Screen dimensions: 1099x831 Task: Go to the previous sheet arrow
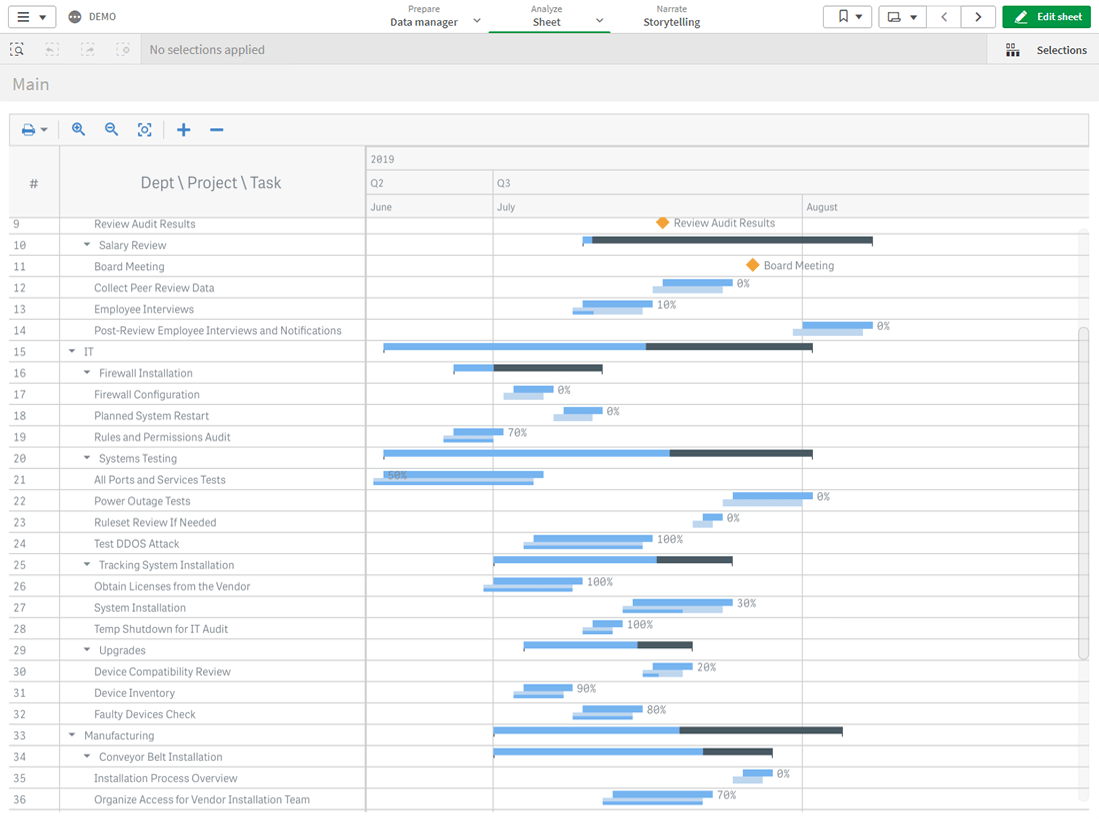pos(943,17)
